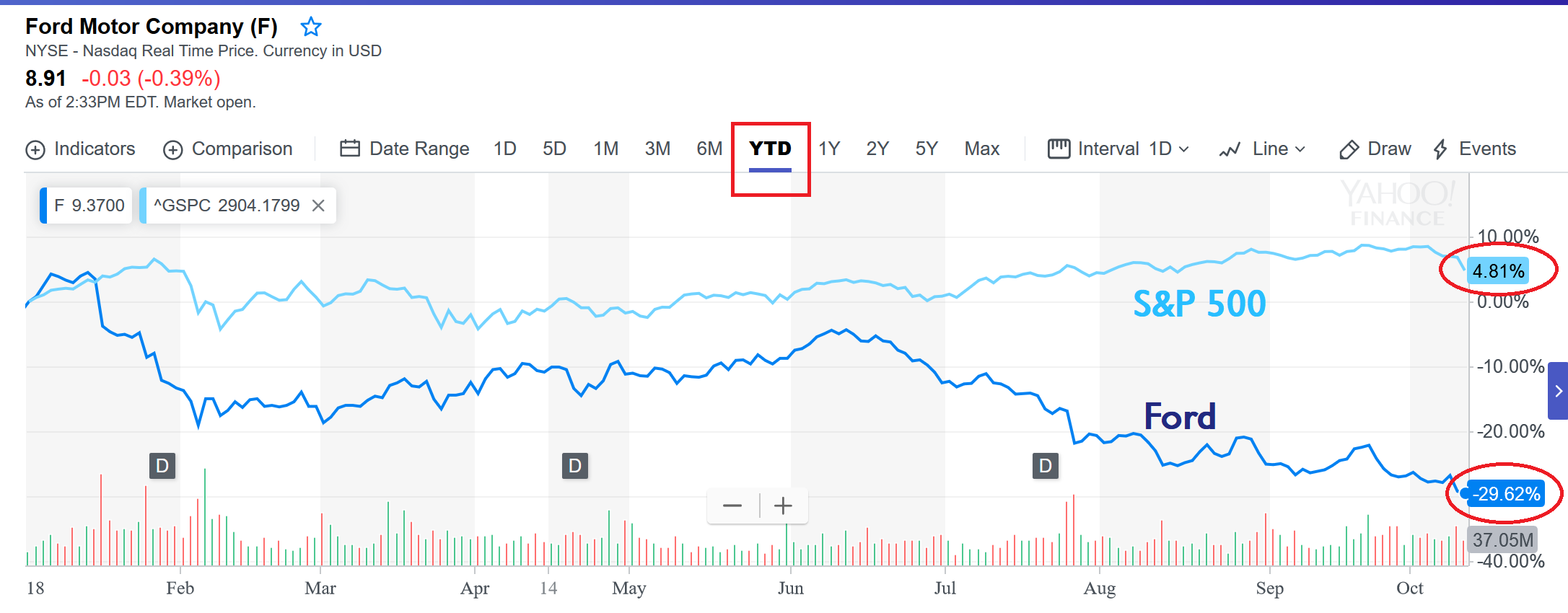This screenshot has height=613, width=1568.
Task: Click the zoom out minus button
Action: (732, 506)
